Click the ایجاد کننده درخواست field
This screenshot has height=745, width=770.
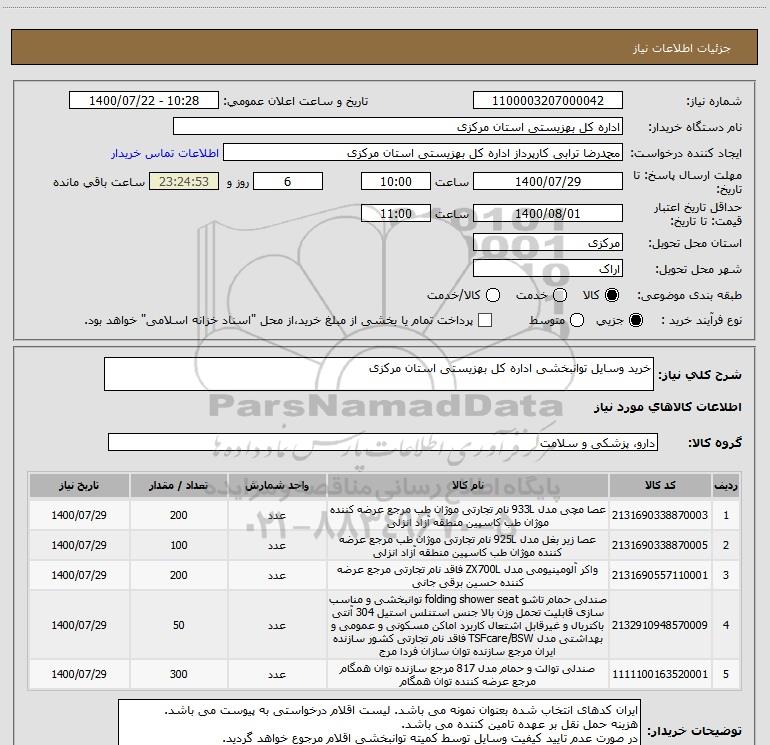423,153
